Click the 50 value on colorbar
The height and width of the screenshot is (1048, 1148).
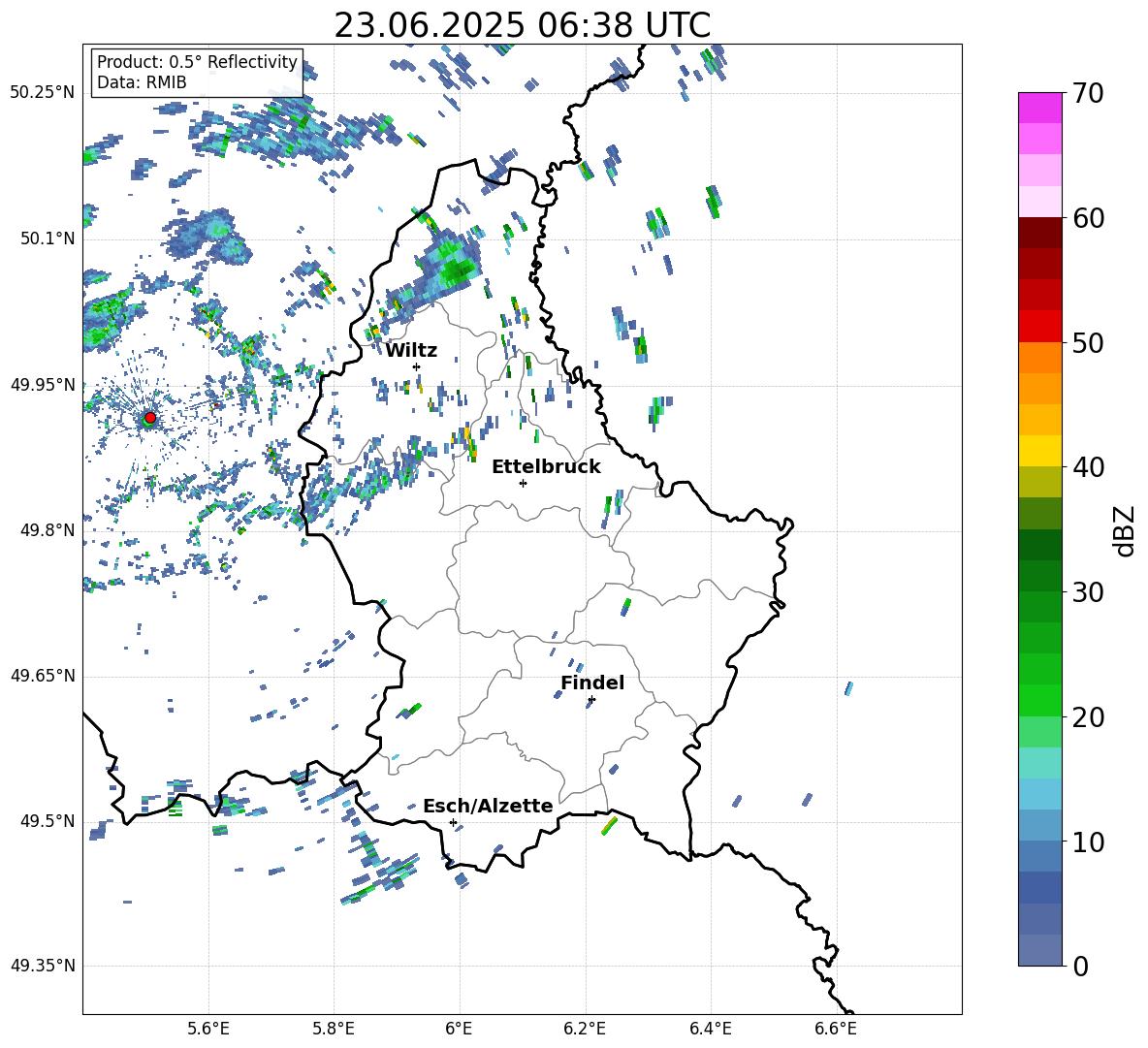click(1088, 342)
